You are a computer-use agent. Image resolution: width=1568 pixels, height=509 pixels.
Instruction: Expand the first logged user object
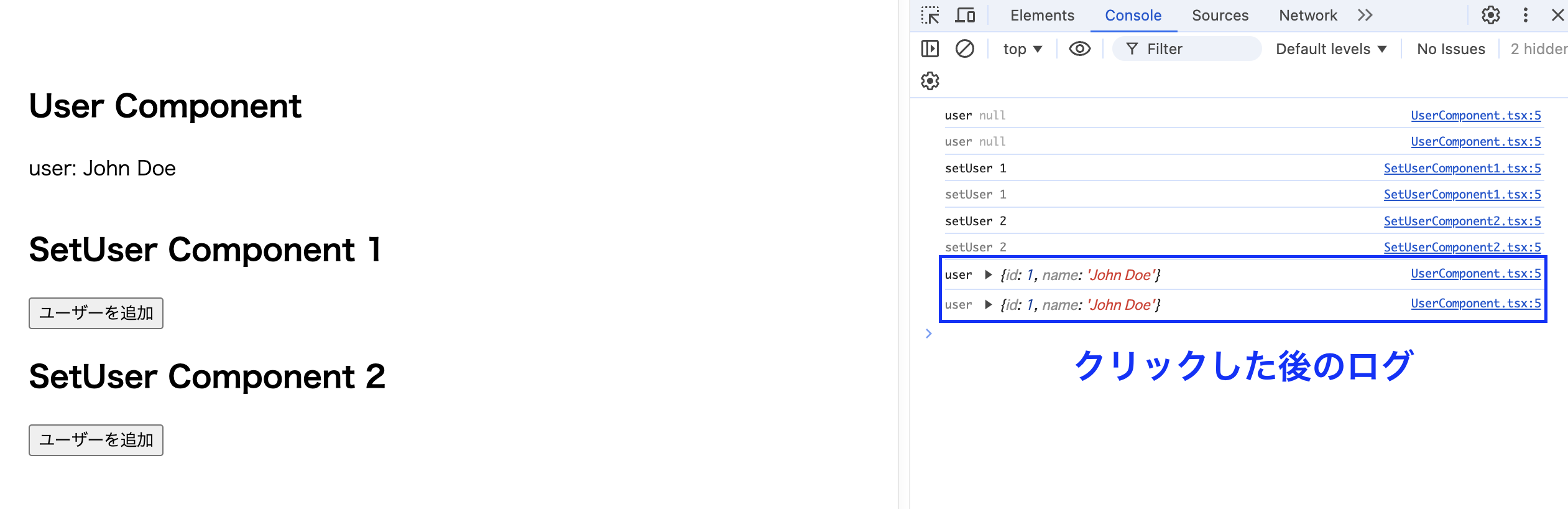point(988,274)
